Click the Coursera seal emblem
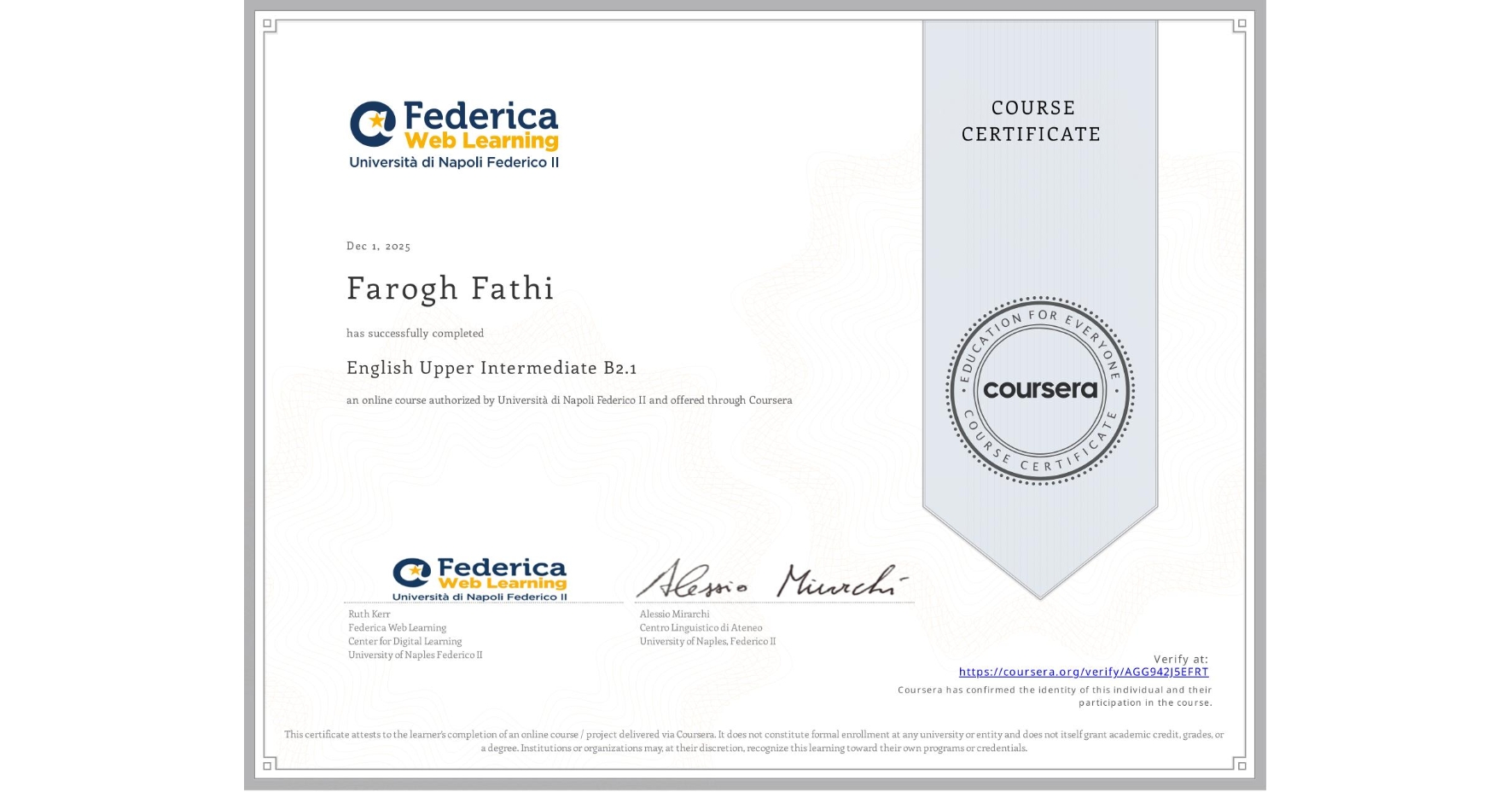The height and width of the screenshot is (792, 1512). pyautogui.click(x=1039, y=391)
